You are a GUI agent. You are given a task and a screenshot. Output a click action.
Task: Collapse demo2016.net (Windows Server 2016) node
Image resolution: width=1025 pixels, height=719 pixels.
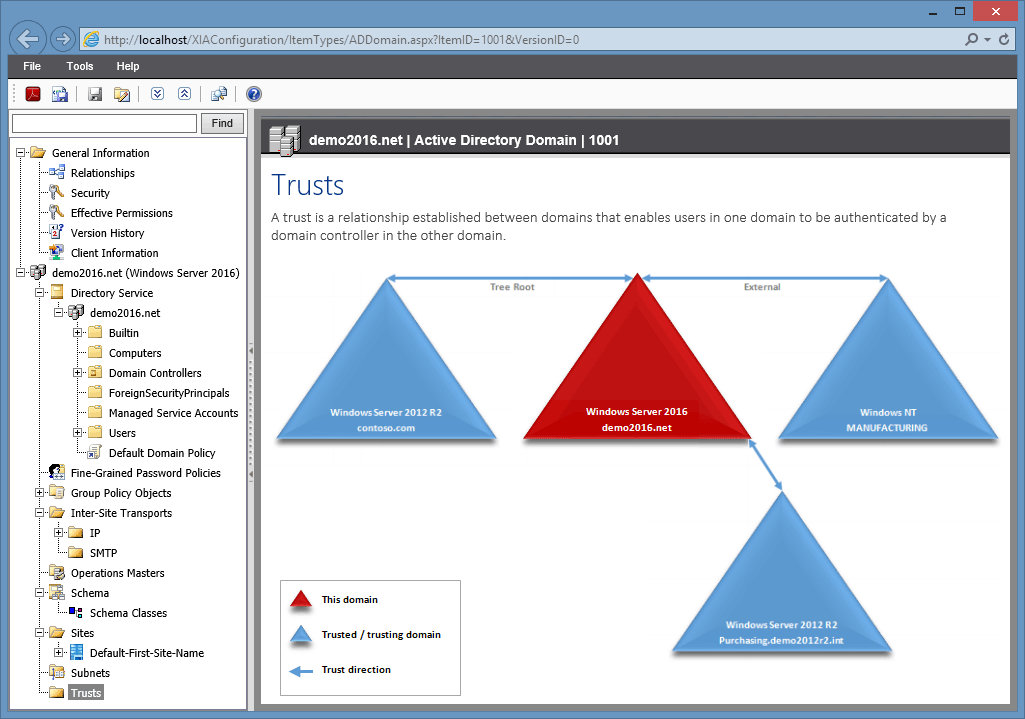tap(20, 273)
